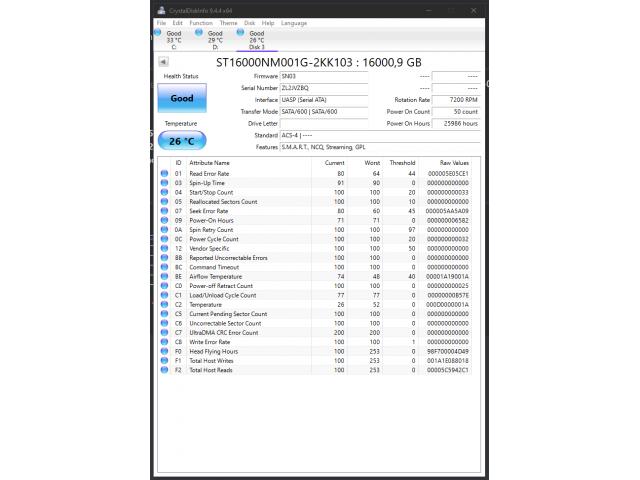Image resolution: width=640 pixels, height=480 pixels.
Task: Open the Language menu
Action: [x=294, y=22]
